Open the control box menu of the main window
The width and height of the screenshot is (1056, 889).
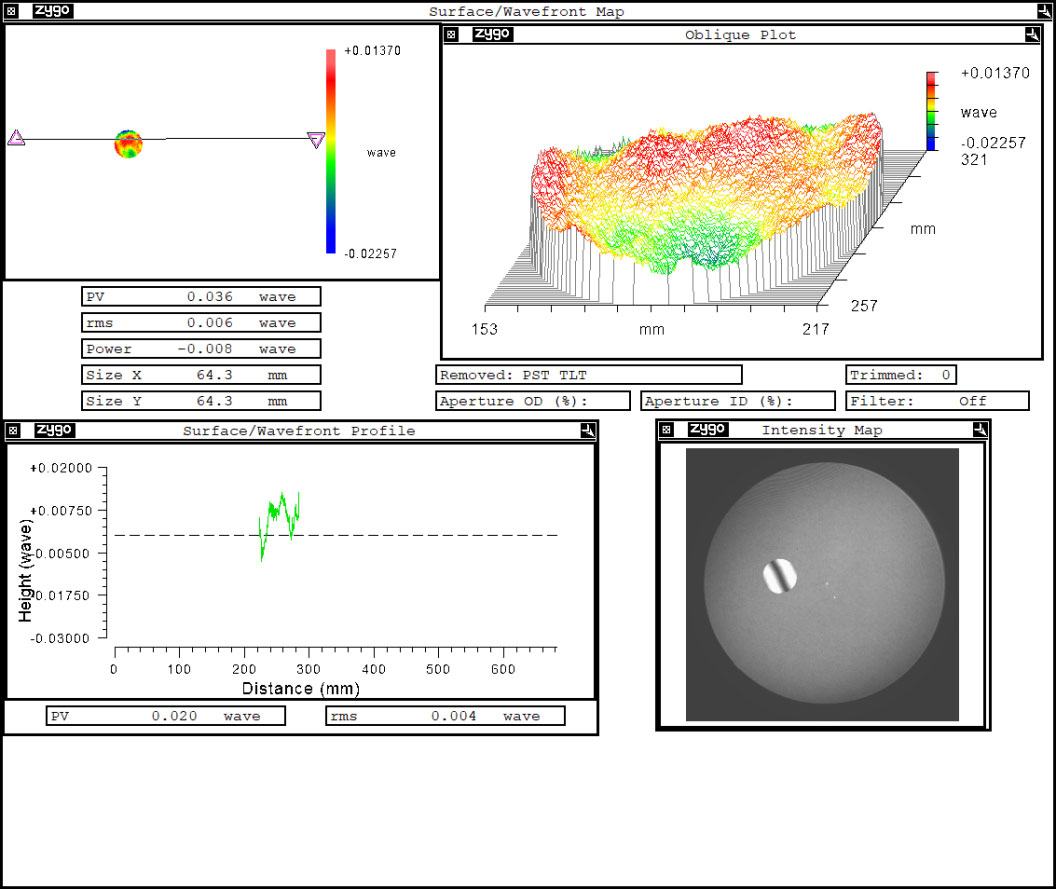(11, 11)
